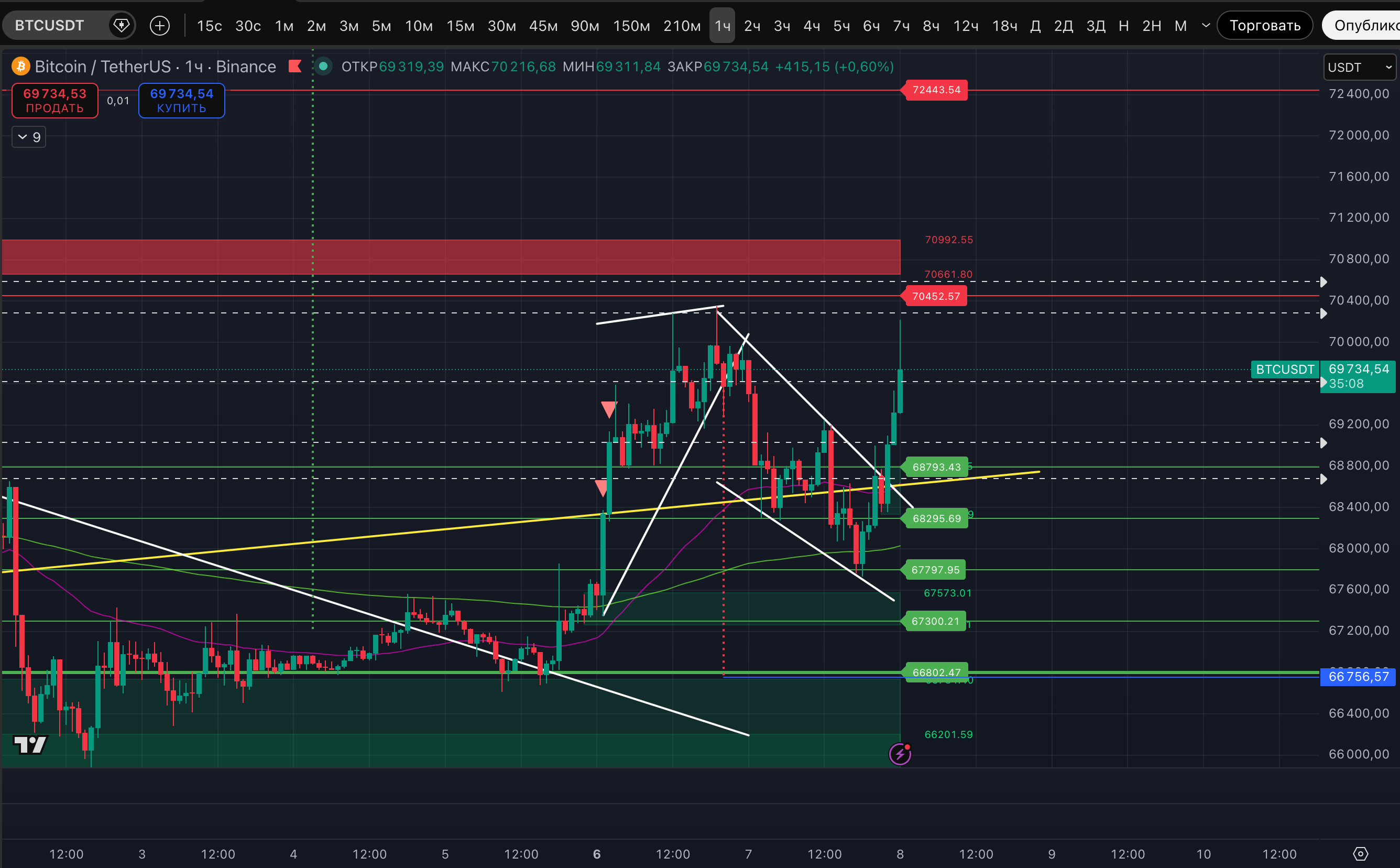Image resolution: width=1400 pixels, height=868 pixels.
Task: Click the green market status dot
Action: [x=323, y=67]
